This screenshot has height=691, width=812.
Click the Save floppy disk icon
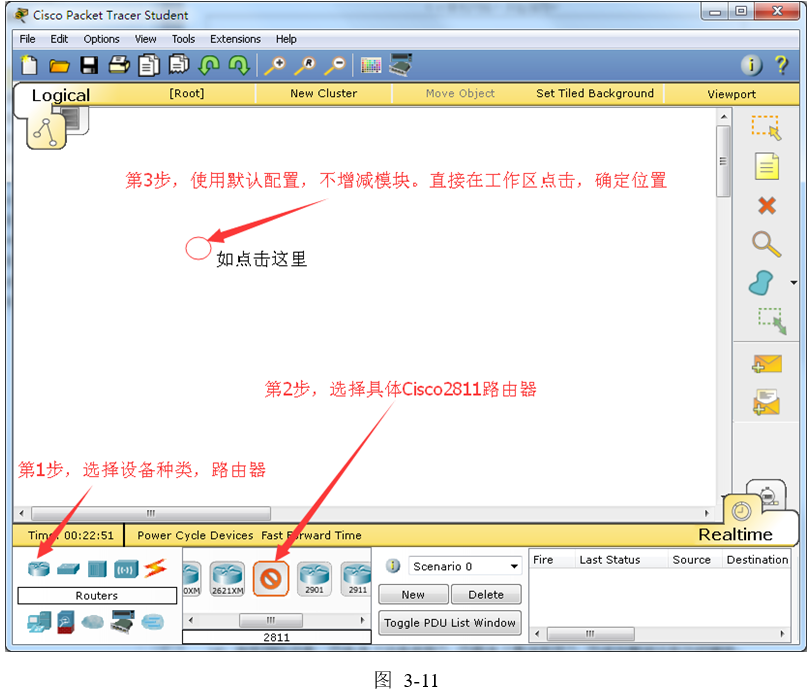point(89,66)
